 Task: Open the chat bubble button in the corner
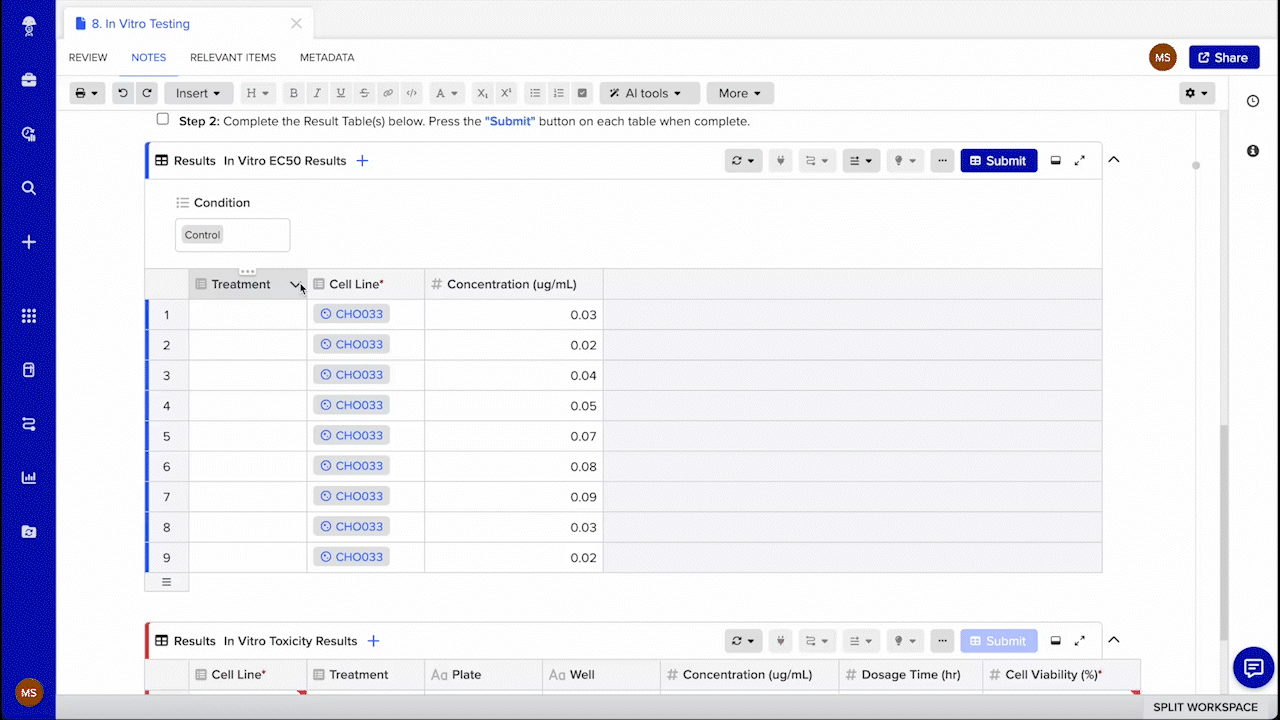point(1253,667)
